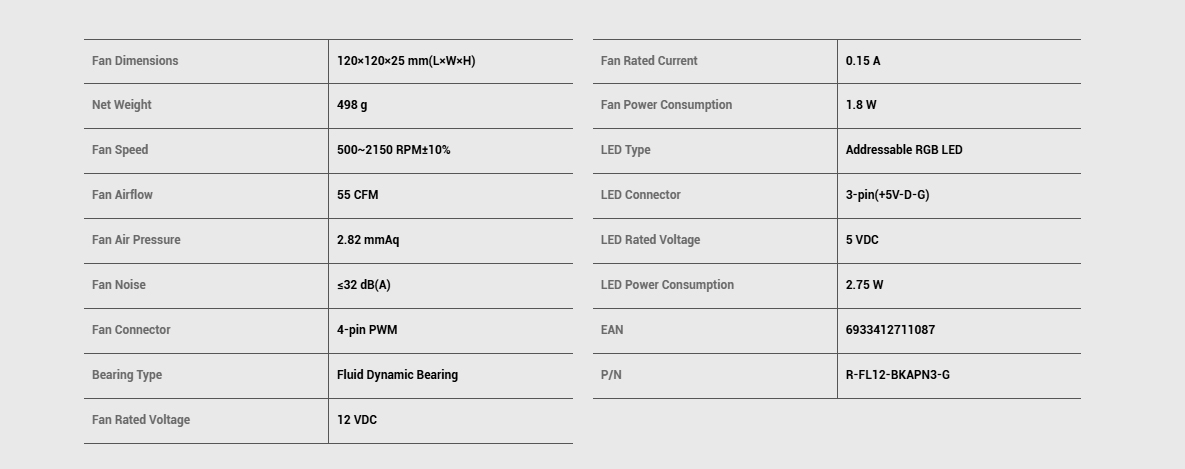Click the 12 VDC fan rated voltage
This screenshot has width=1185, height=469.
click(357, 420)
